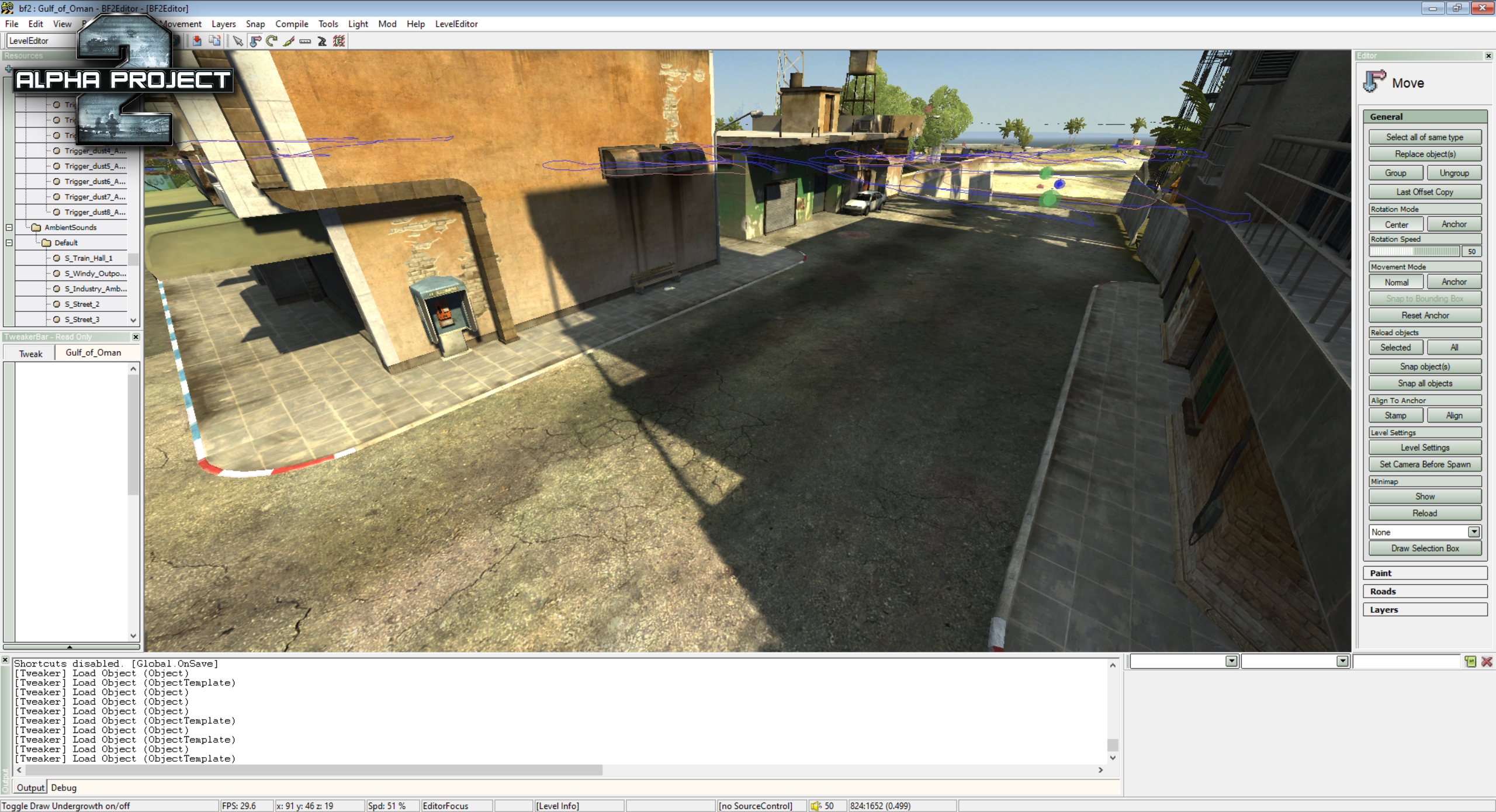Switch to the Tweak tab
Viewport: 1496px width, 812px height.
[30, 353]
